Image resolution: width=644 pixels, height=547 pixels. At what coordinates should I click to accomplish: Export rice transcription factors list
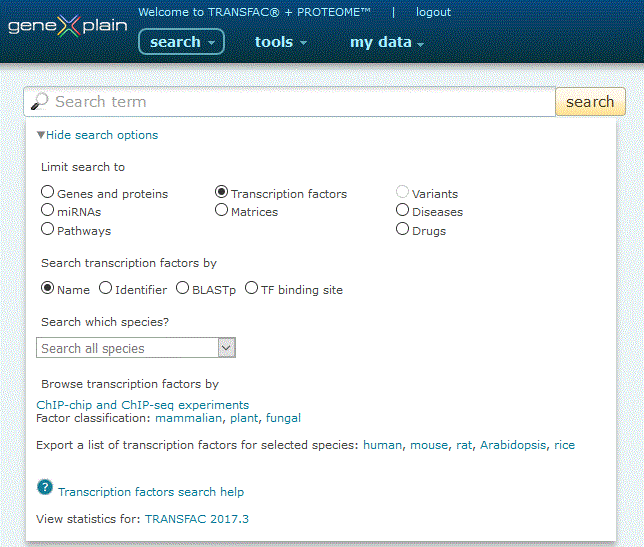pos(564,445)
